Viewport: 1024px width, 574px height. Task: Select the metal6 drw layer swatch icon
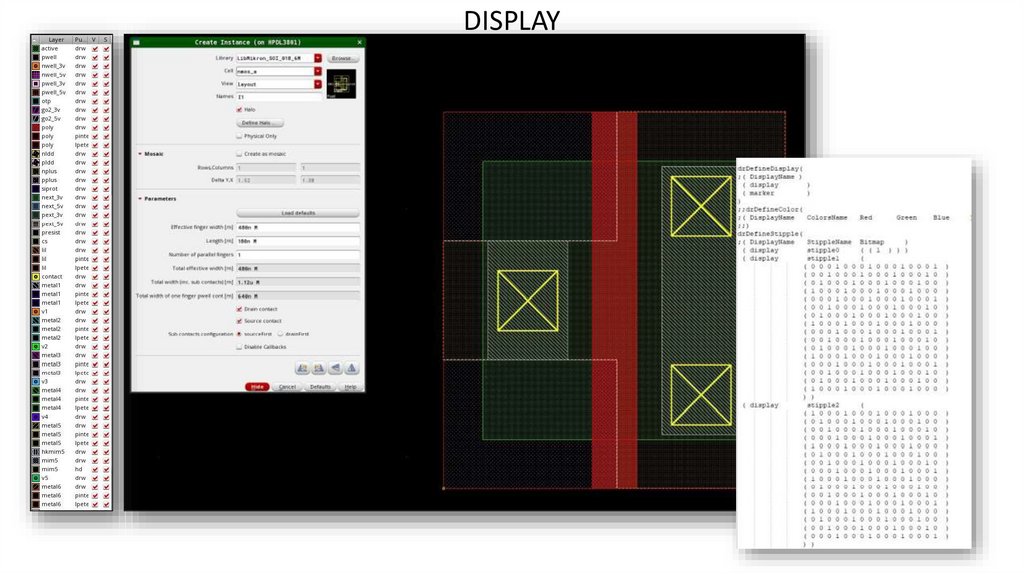pos(36,486)
